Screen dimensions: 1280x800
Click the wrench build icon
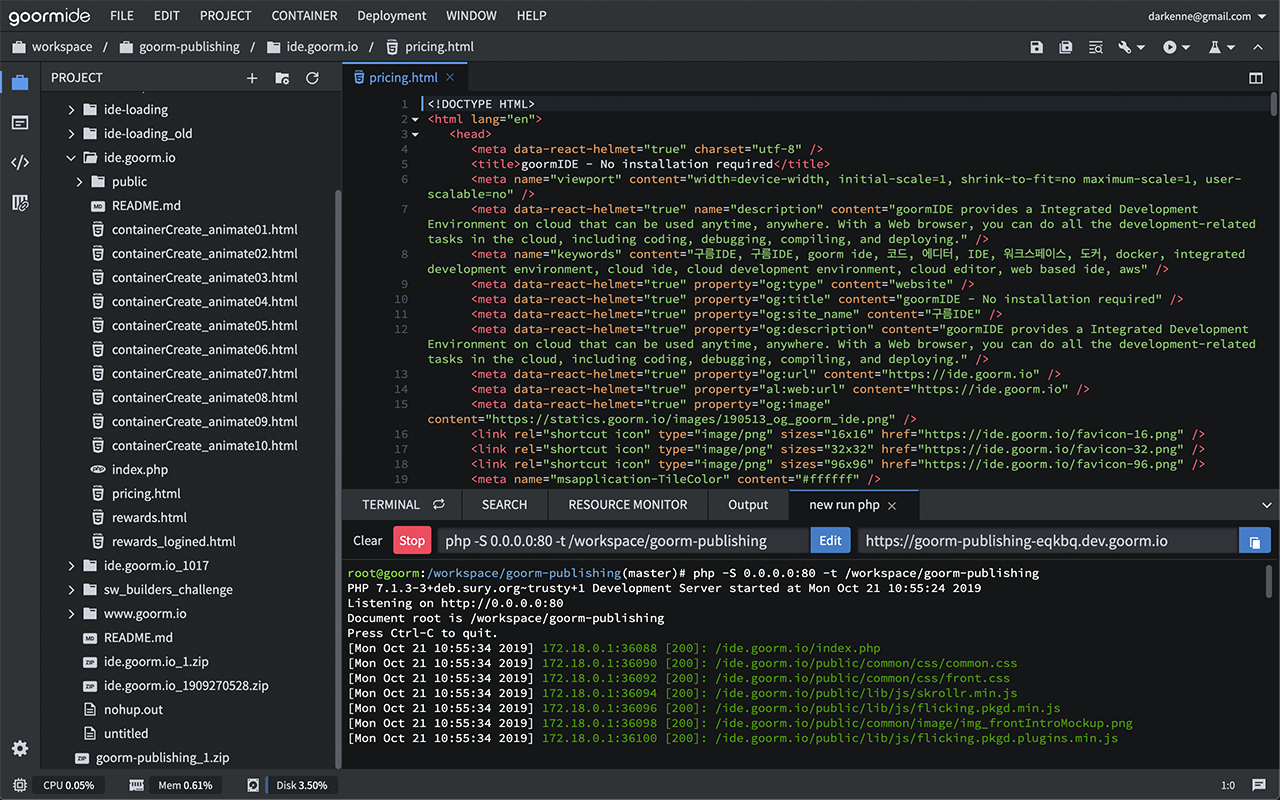coord(1123,46)
